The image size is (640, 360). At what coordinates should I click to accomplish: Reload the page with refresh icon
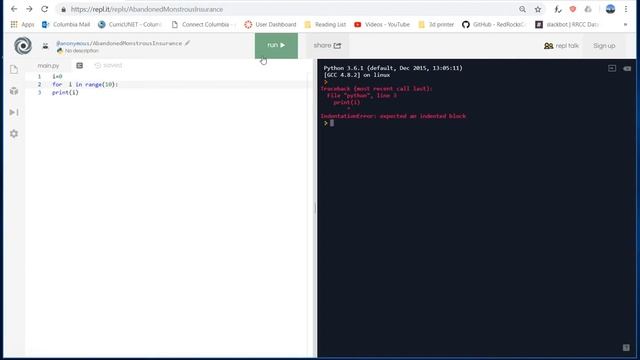pyautogui.click(x=44, y=9)
